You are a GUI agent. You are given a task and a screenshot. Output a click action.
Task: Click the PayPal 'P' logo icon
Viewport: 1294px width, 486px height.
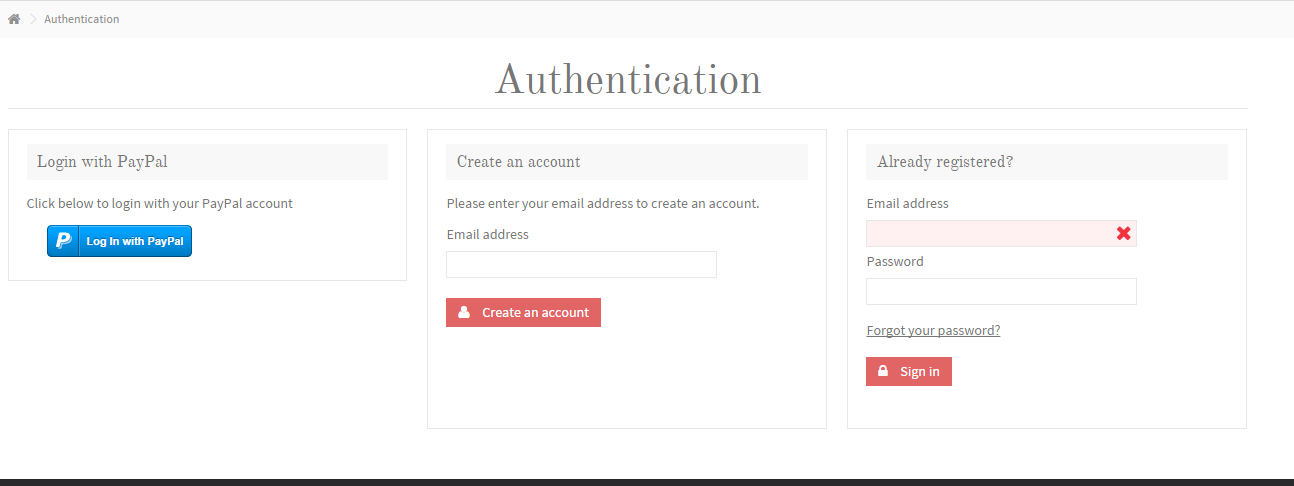[x=63, y=241]
